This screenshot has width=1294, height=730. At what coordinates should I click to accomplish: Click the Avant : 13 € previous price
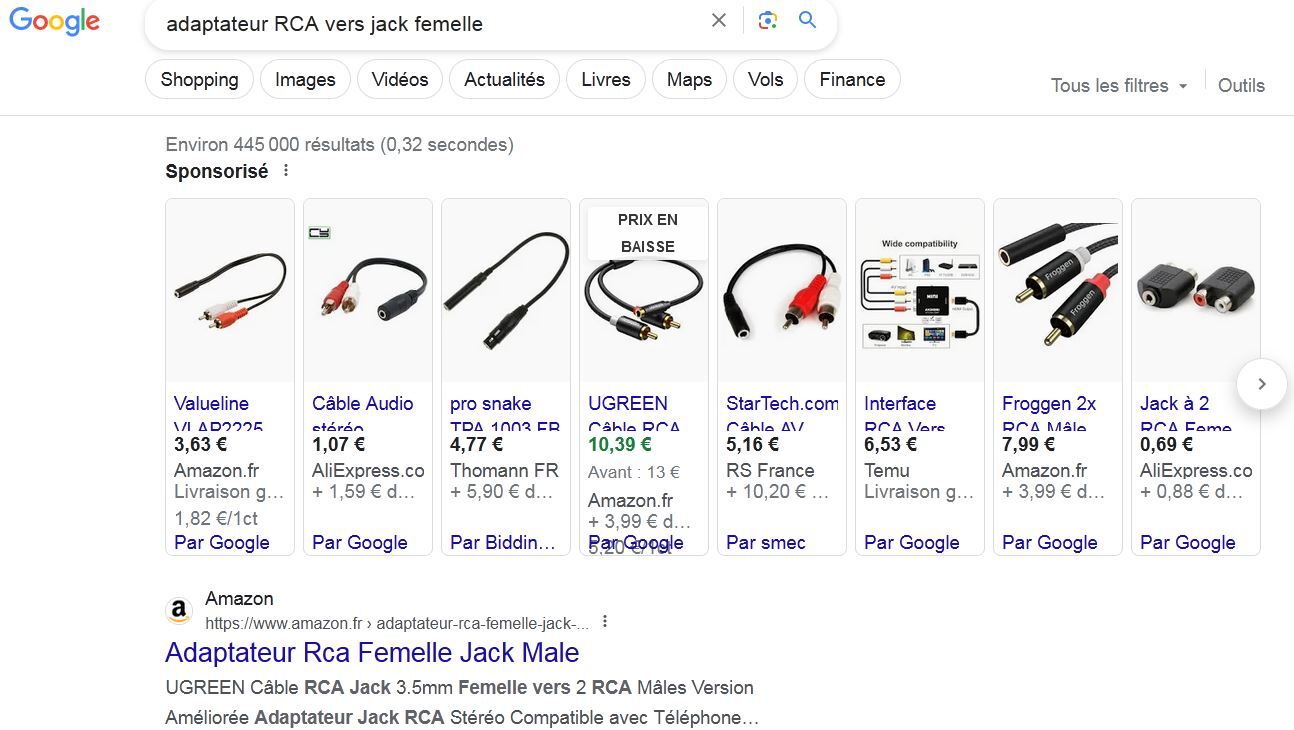coord(634,472)
